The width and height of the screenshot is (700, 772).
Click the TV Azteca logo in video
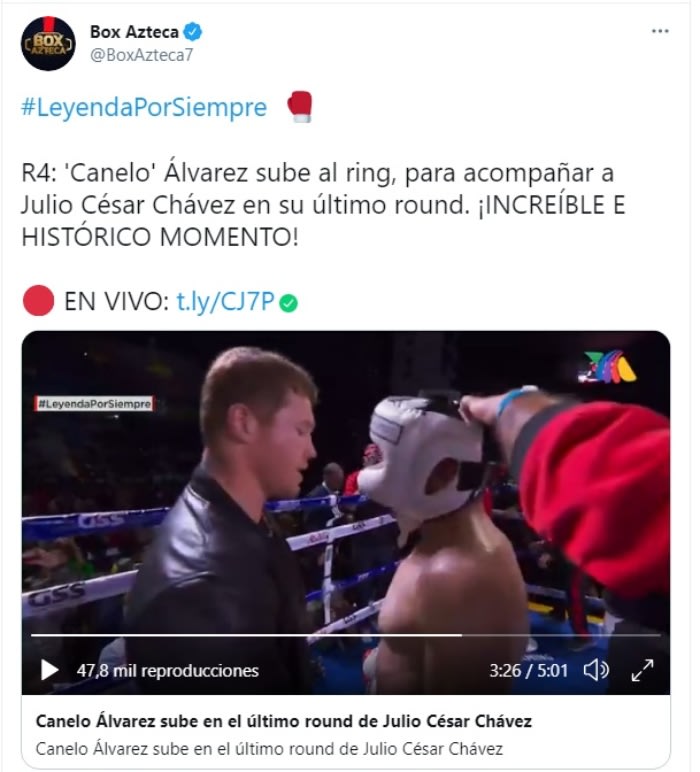pyautogui.click(x=608, y=367)
